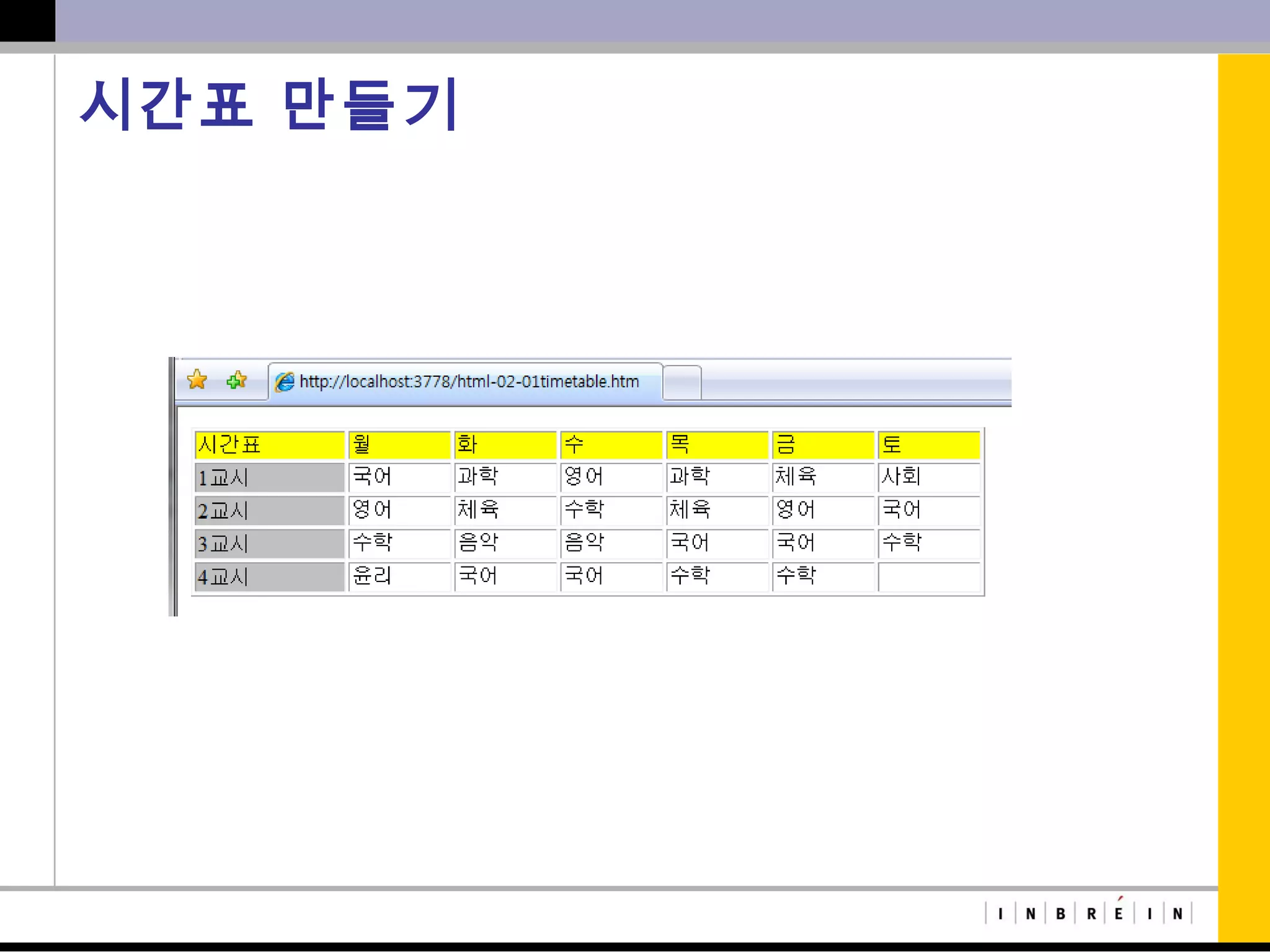The image size is (1270, 952).
Task: Click 영어 in 1교시 row under 수
Action: (611, 477)
